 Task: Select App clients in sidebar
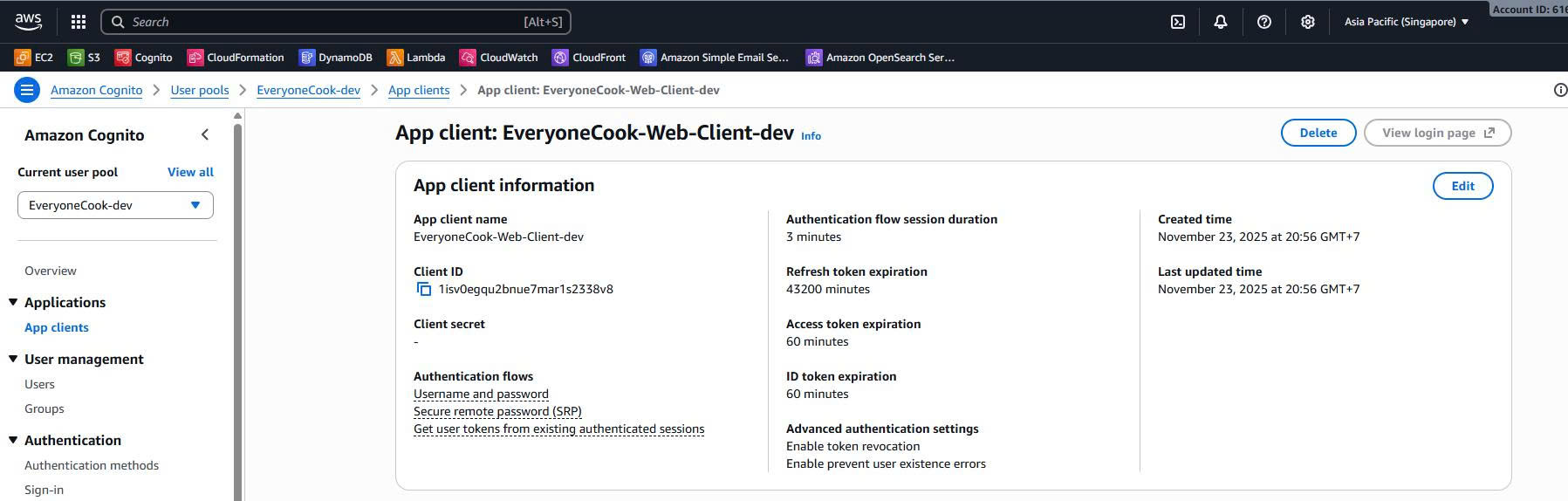tap(57, 327)
